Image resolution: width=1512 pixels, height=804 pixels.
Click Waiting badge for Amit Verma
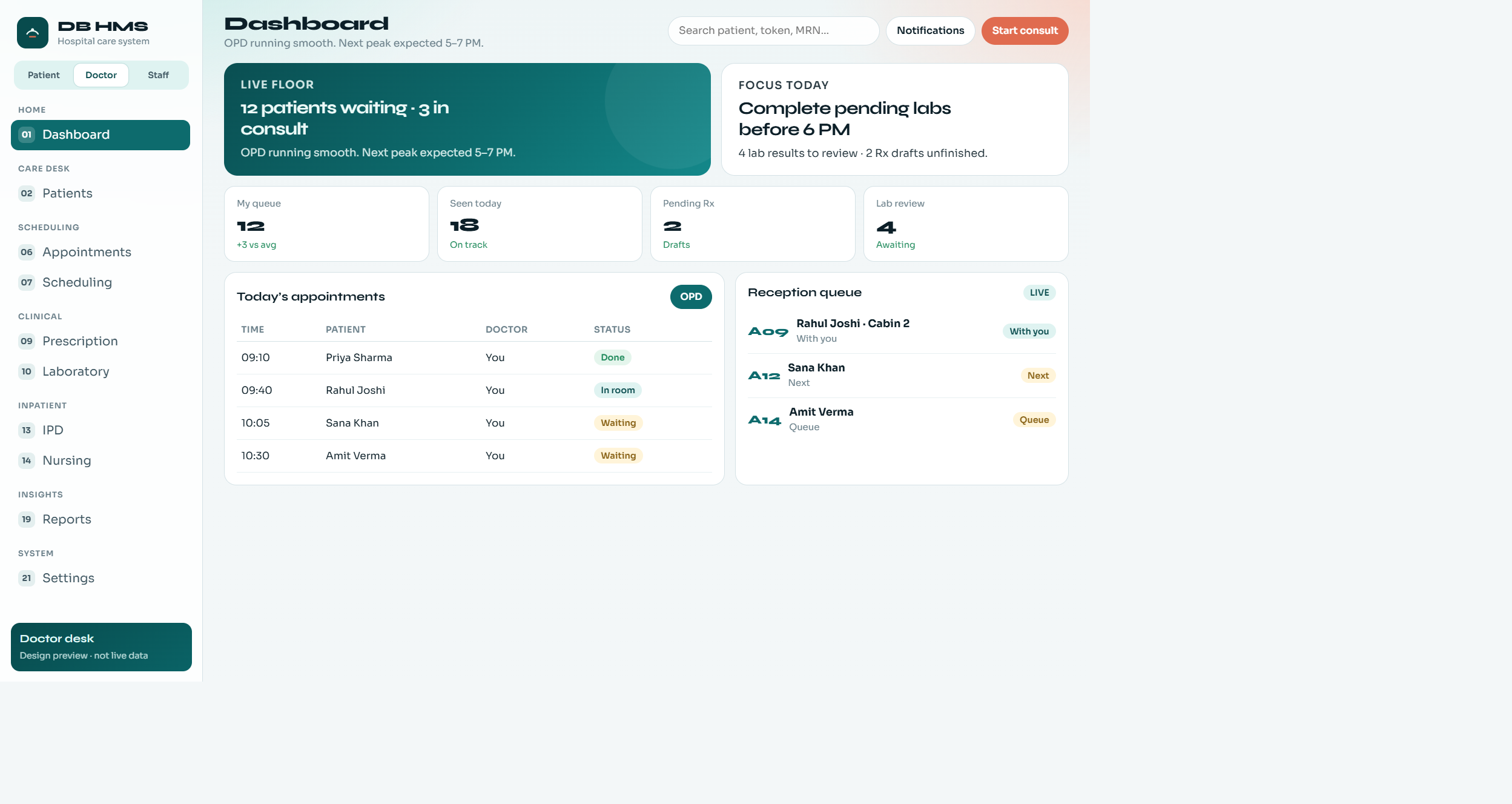coord(618,456)
